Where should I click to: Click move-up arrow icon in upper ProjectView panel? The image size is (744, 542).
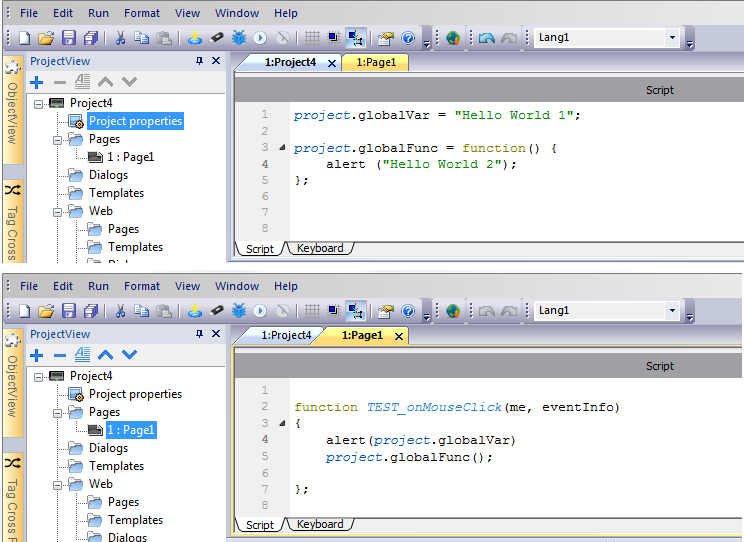(x=106, y=82)
